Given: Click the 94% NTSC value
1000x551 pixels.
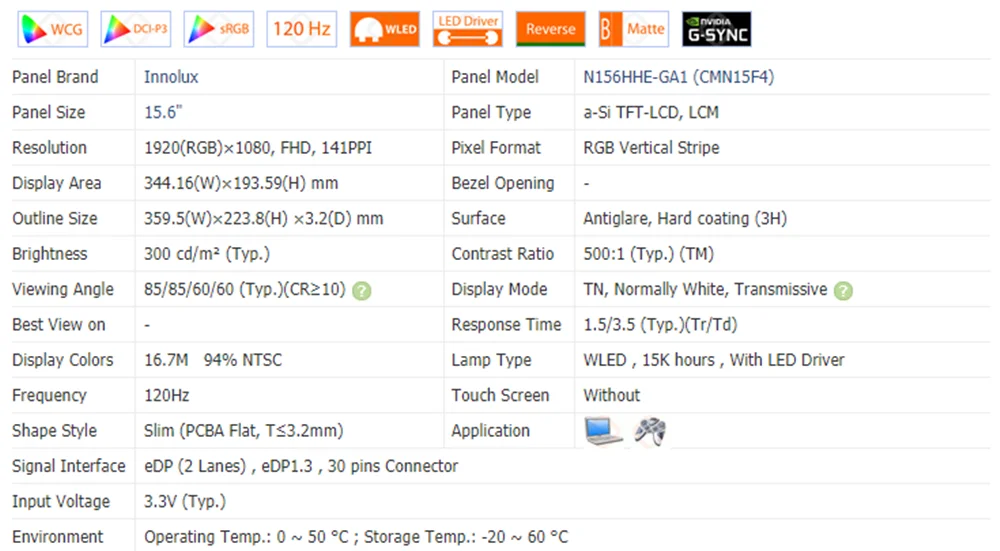Looking at the screenshot, I should (242, 360).
